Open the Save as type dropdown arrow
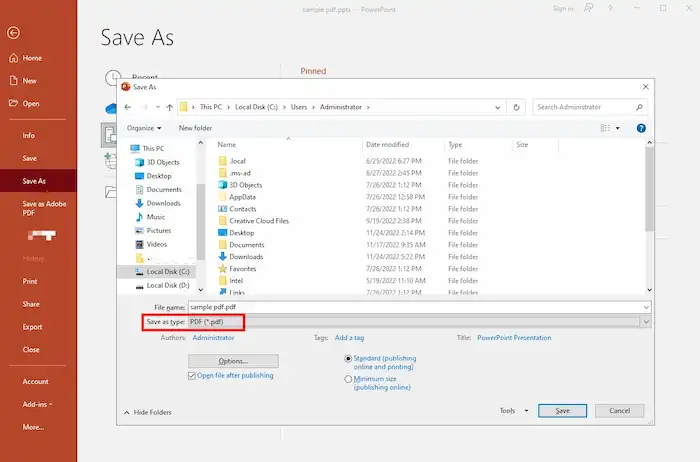The image size is (700, 462). 646,321
